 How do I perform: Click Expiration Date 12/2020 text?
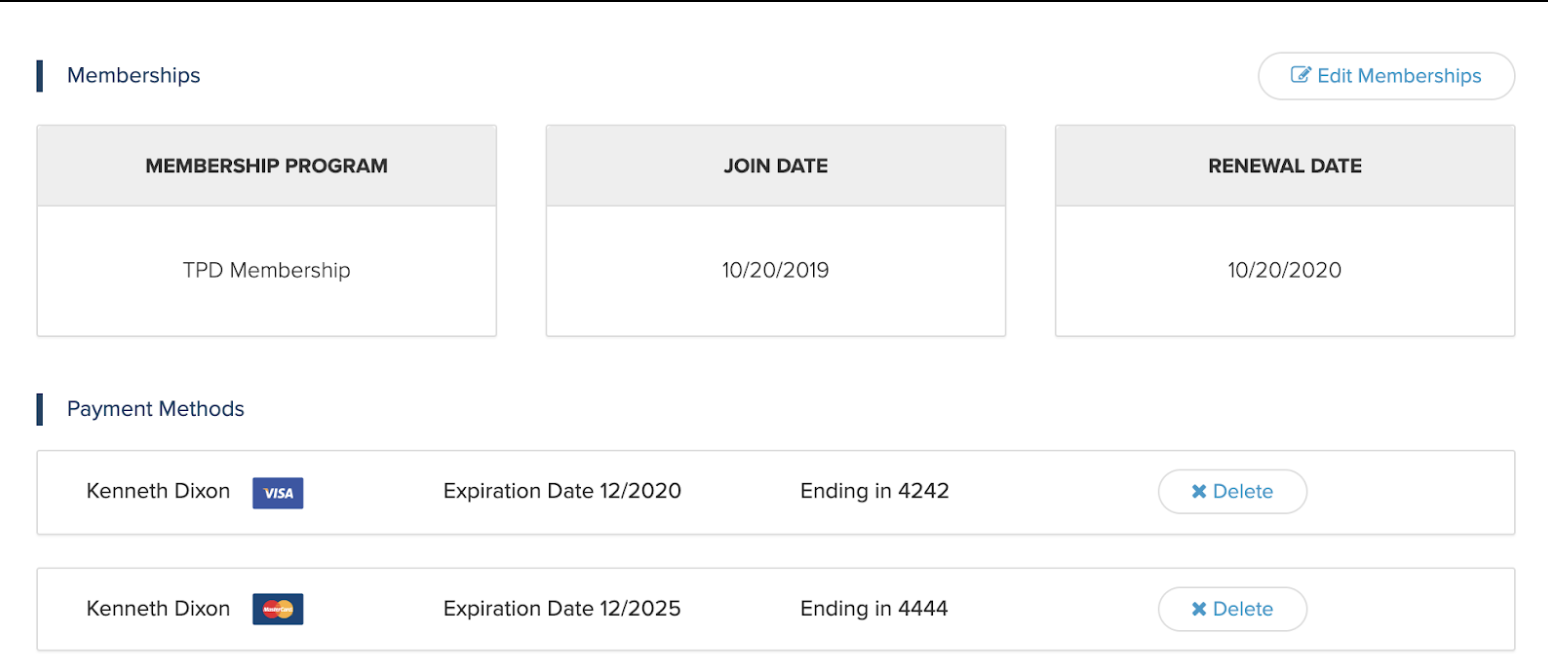562,491
